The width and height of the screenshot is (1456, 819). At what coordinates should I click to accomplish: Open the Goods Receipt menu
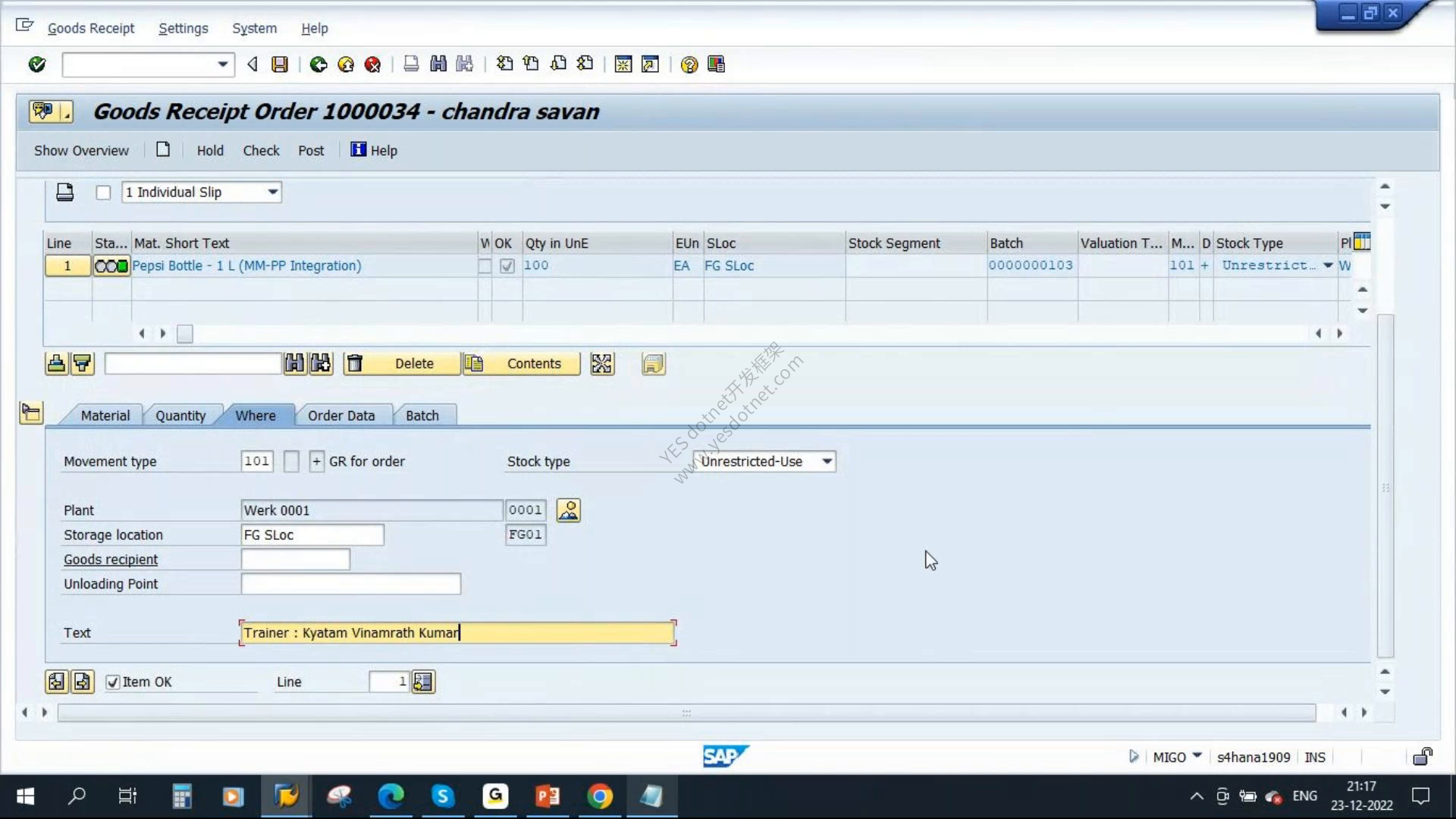[x=91, y=28]
